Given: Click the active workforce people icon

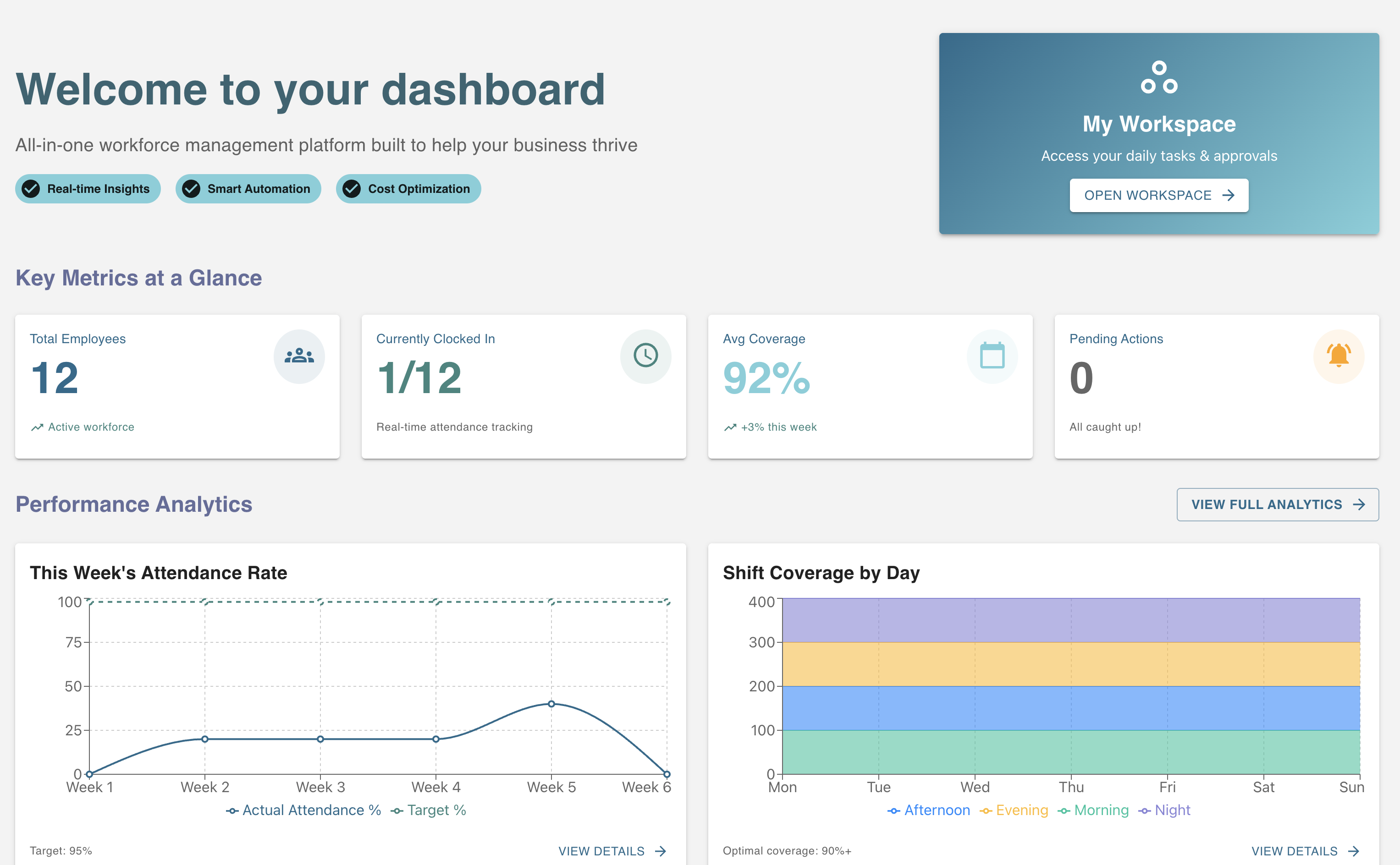Looking at the screenshot, I should (x=299, y=356).
